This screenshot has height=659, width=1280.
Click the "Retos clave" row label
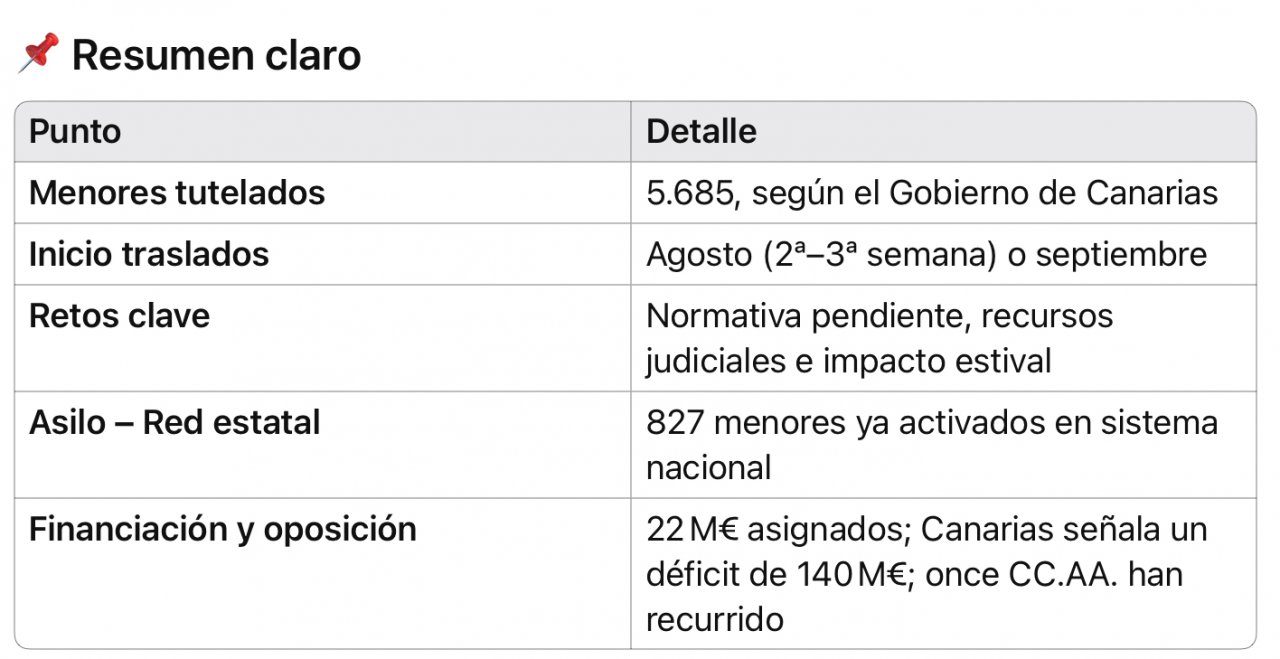pos(119,316)
